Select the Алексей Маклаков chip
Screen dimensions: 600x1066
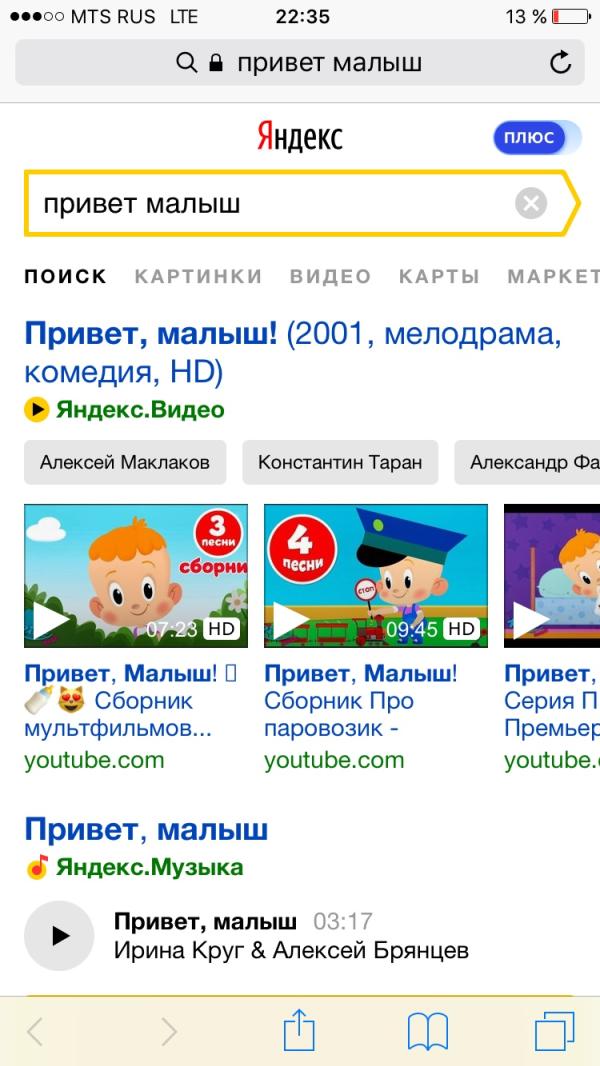(125, 462)
